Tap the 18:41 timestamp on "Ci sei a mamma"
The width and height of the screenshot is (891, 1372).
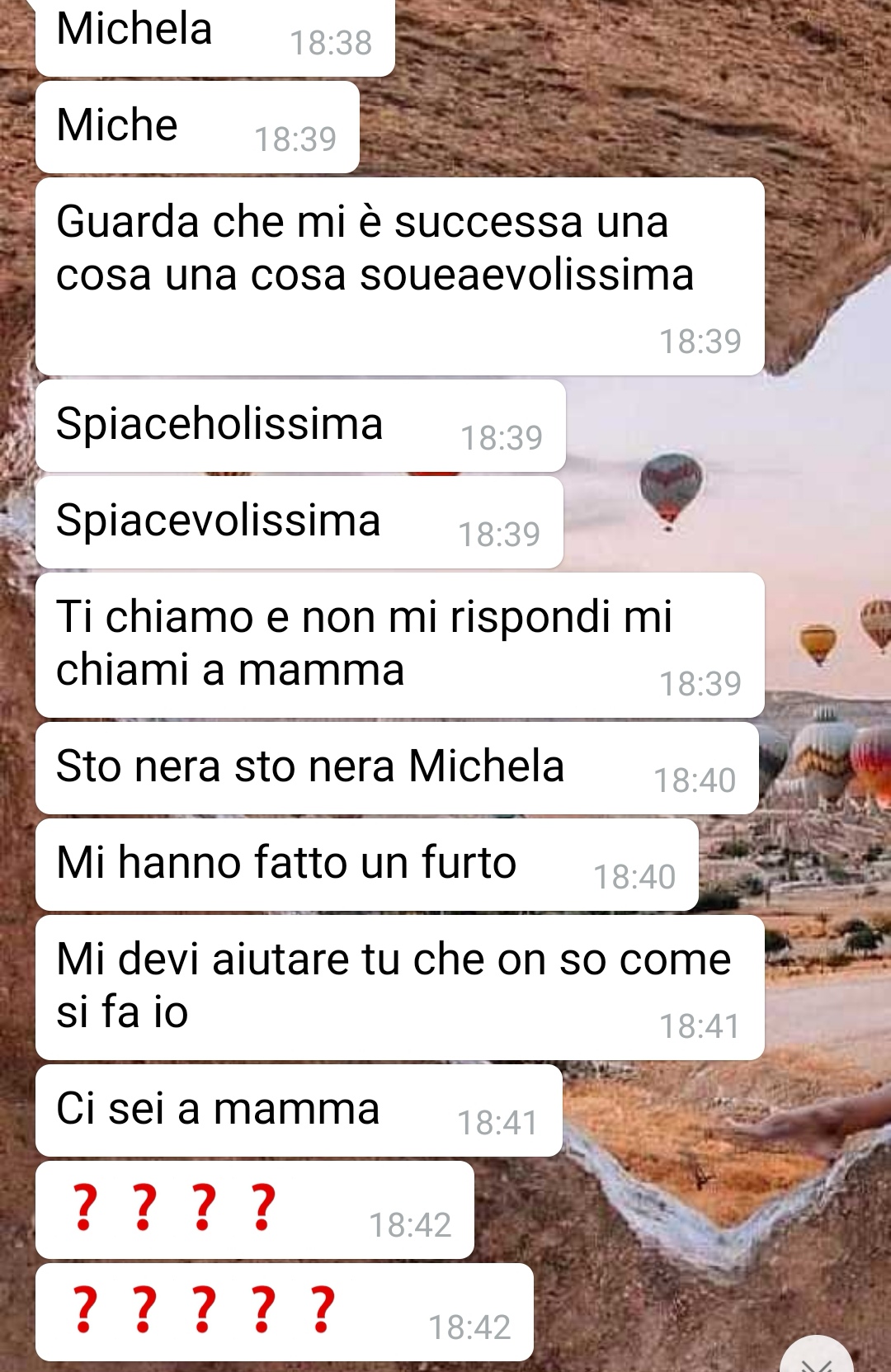point(497,1123)
